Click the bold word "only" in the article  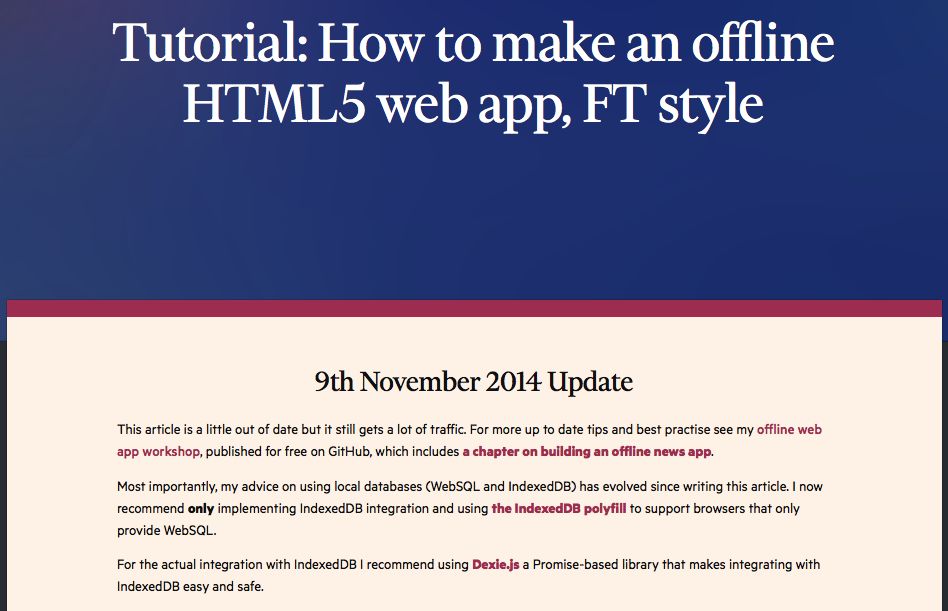[201, 508]
